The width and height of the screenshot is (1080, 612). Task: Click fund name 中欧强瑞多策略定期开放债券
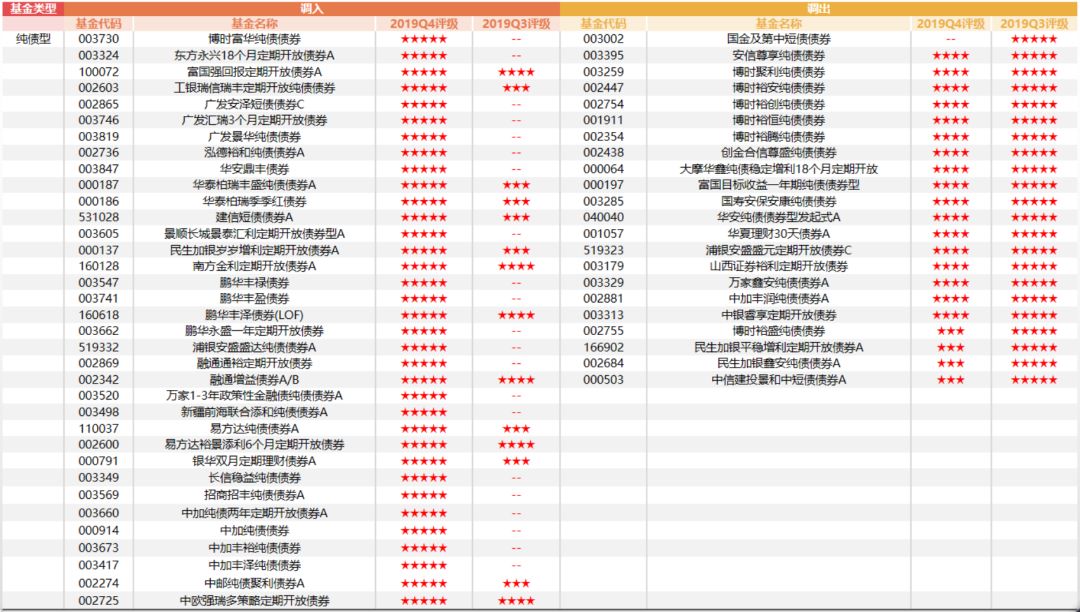click(x=255, y=601)
